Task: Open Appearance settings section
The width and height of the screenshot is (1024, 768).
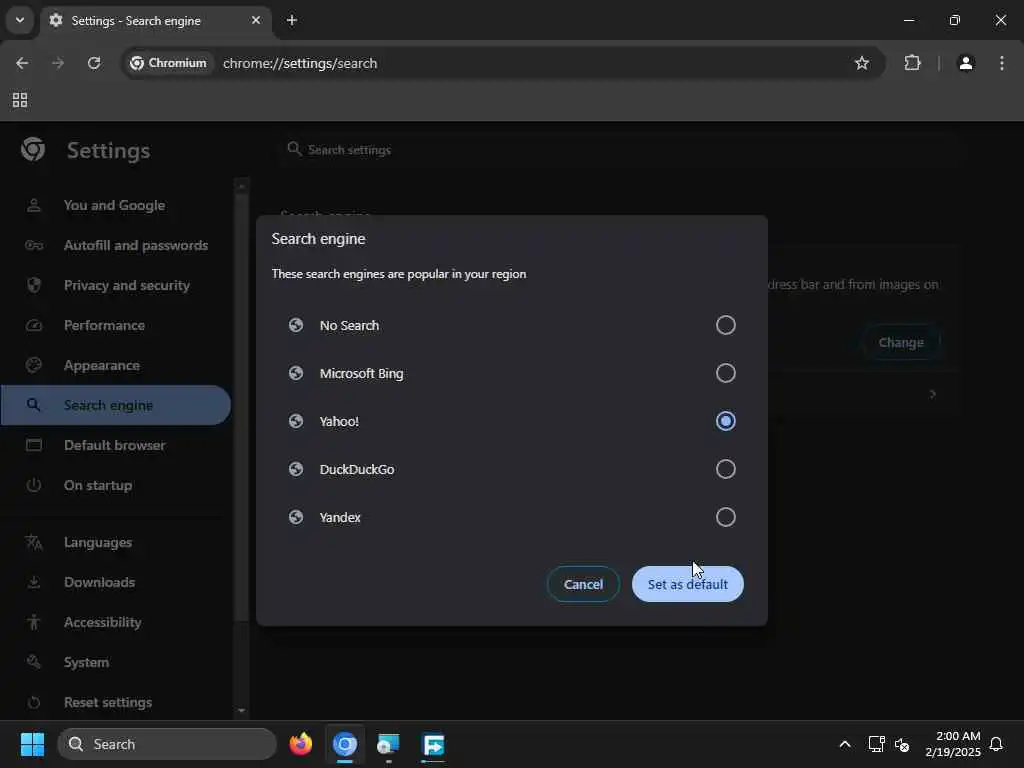Action: pyautogui.click(x=114, y=365)
